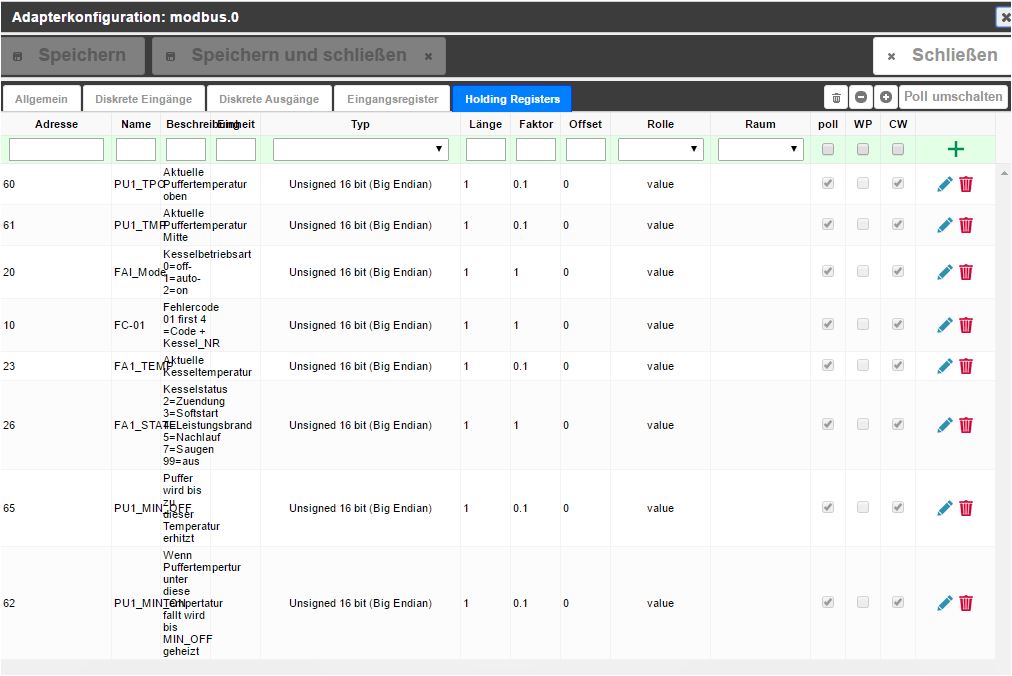1012x676 pixels.
Task: Toggle CW checkbox for address 65
Action: (898, 508)
